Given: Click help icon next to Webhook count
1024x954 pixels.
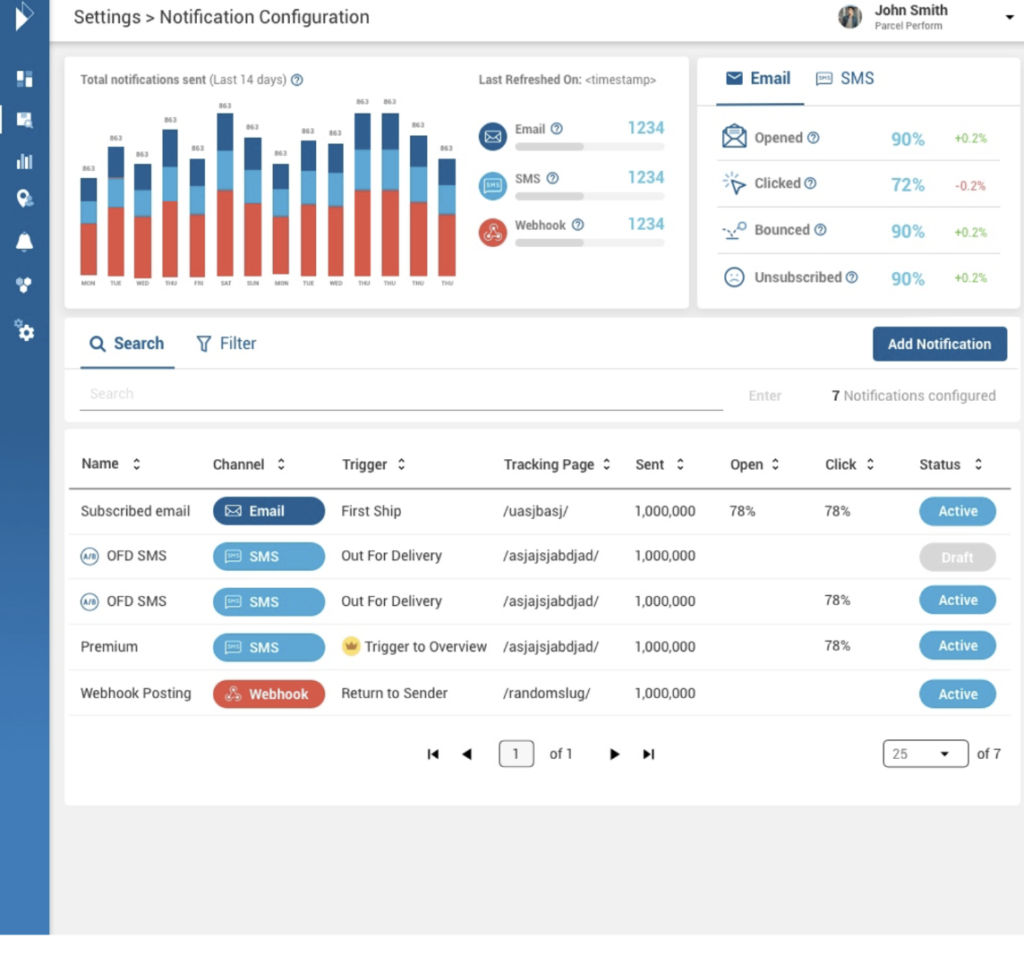Looking at the screenshot, I should pos(578,225).
